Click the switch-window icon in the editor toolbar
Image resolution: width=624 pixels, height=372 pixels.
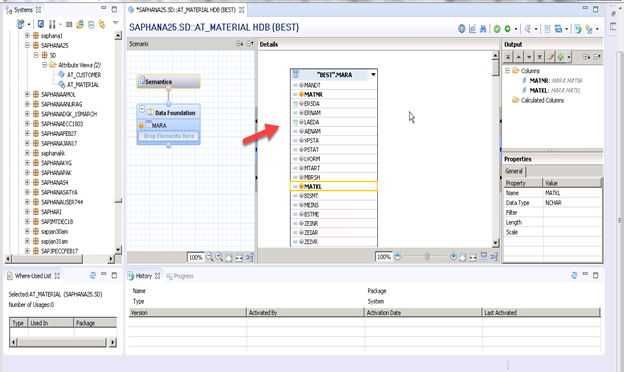[558, 29]
